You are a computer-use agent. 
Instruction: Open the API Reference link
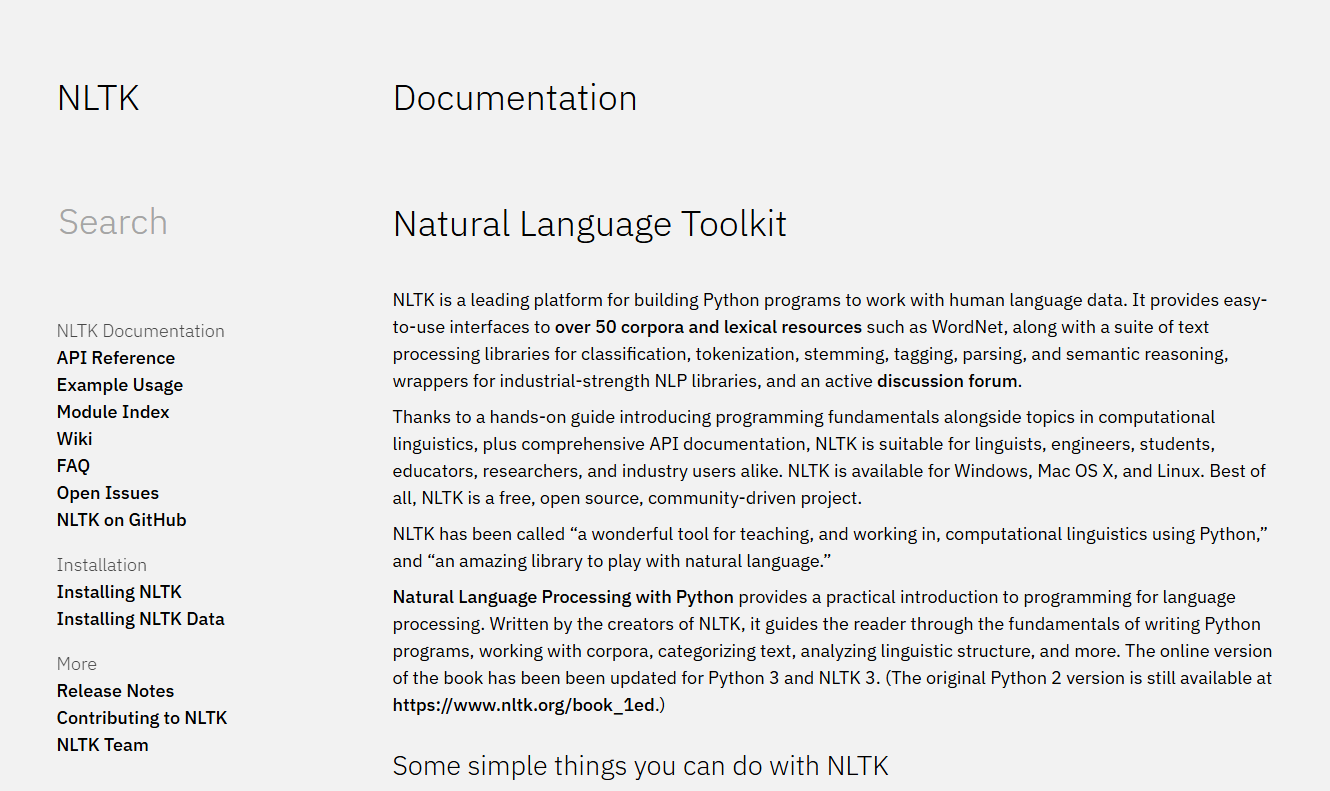point(116,358)
